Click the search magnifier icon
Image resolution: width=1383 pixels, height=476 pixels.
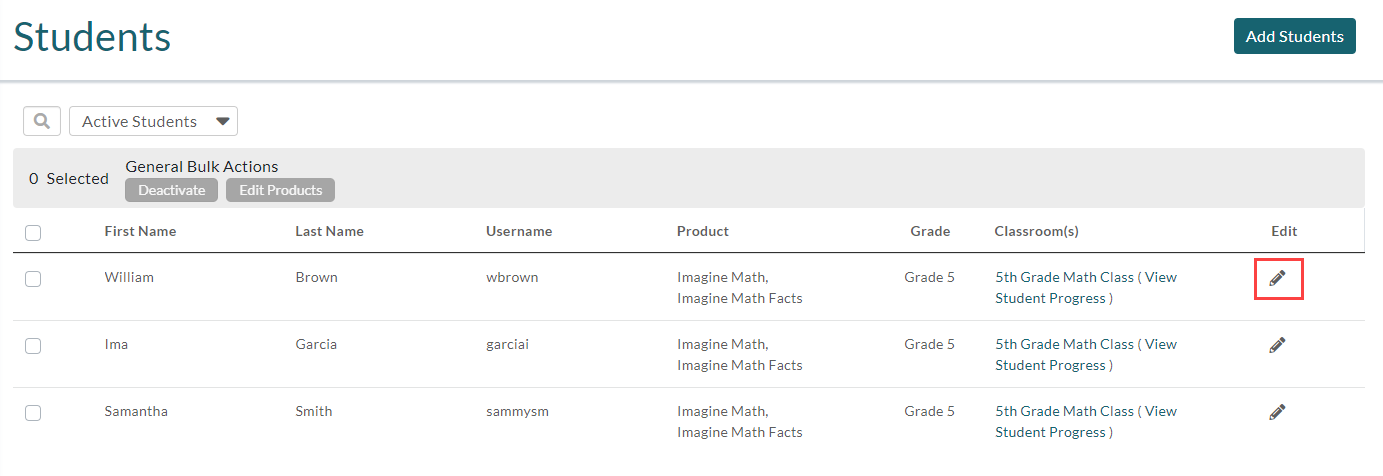(x=42, y=121)
